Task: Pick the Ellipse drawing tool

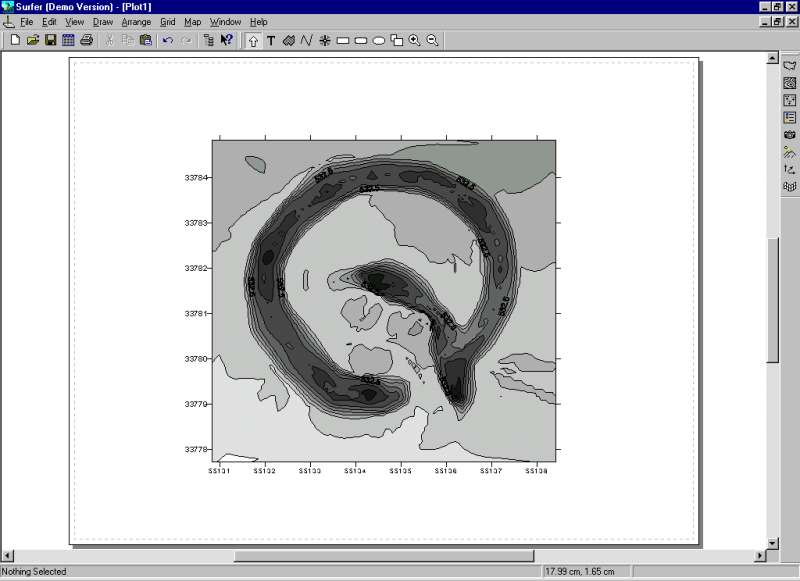Action: (x=379, y=40)
